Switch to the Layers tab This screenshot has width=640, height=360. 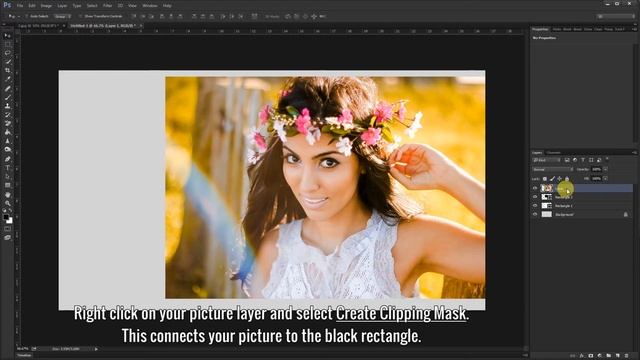click(537, 153)
